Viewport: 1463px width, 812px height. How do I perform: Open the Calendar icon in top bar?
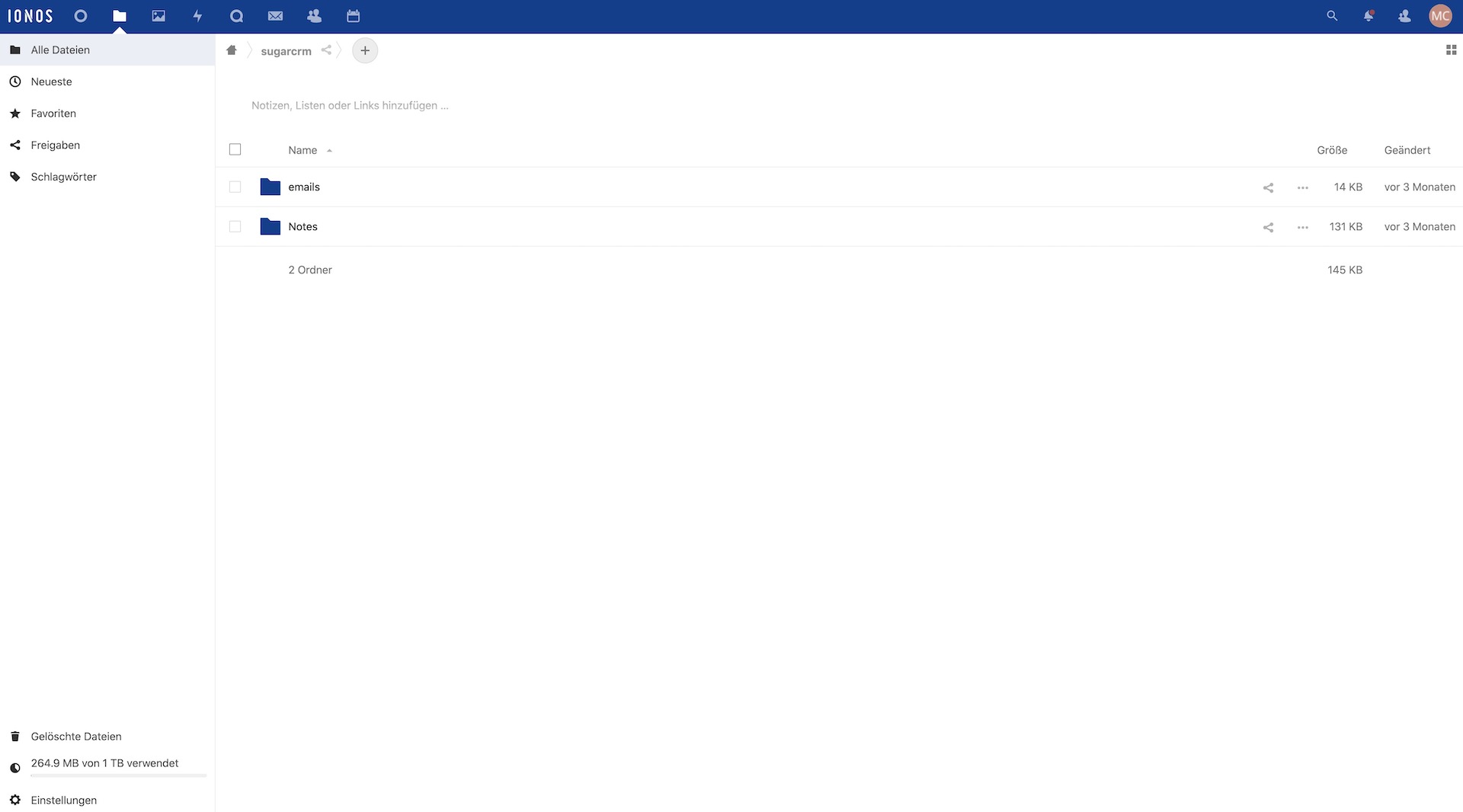353,16
